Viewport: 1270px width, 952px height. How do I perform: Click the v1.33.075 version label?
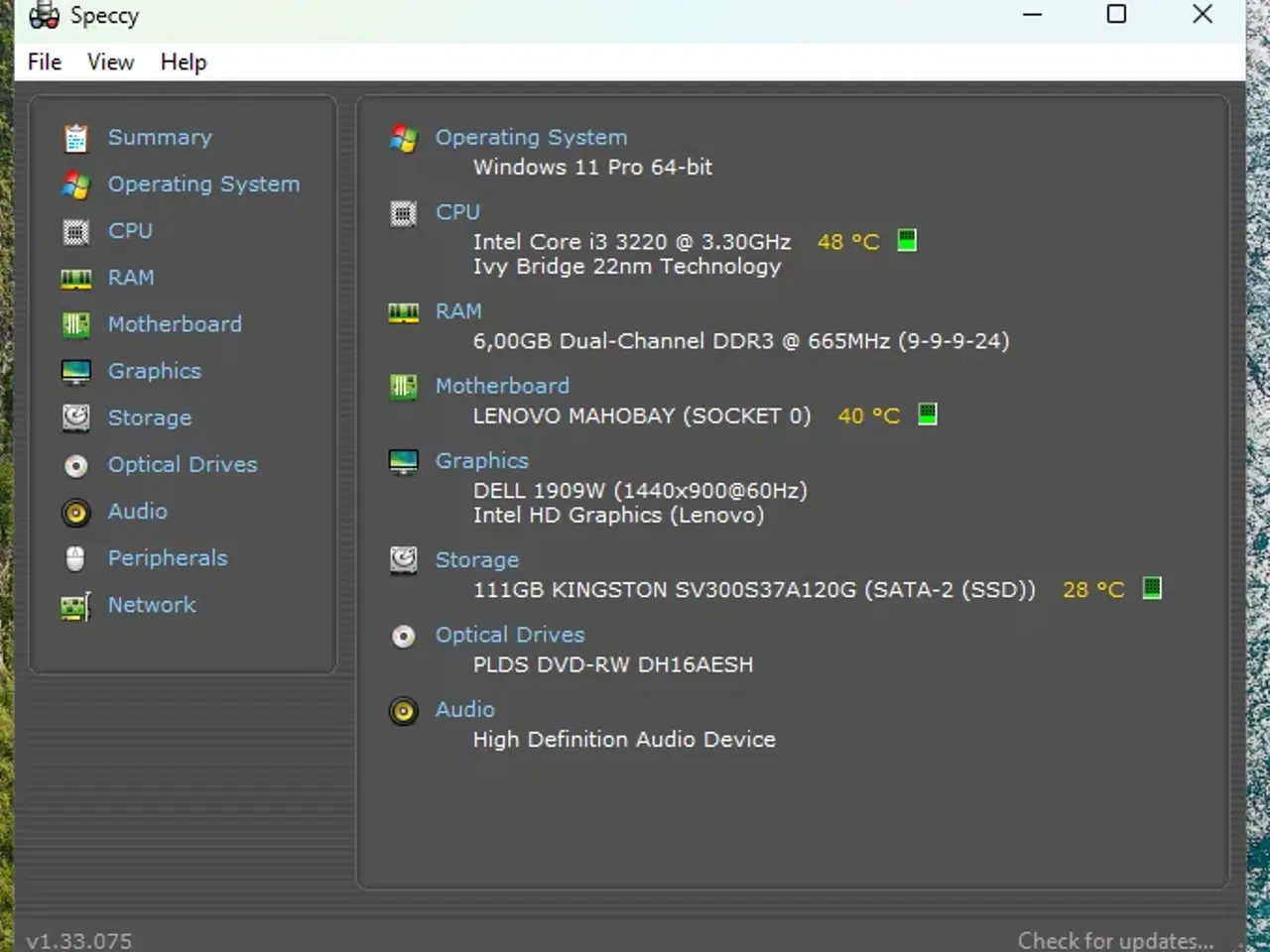click(79, 941)
